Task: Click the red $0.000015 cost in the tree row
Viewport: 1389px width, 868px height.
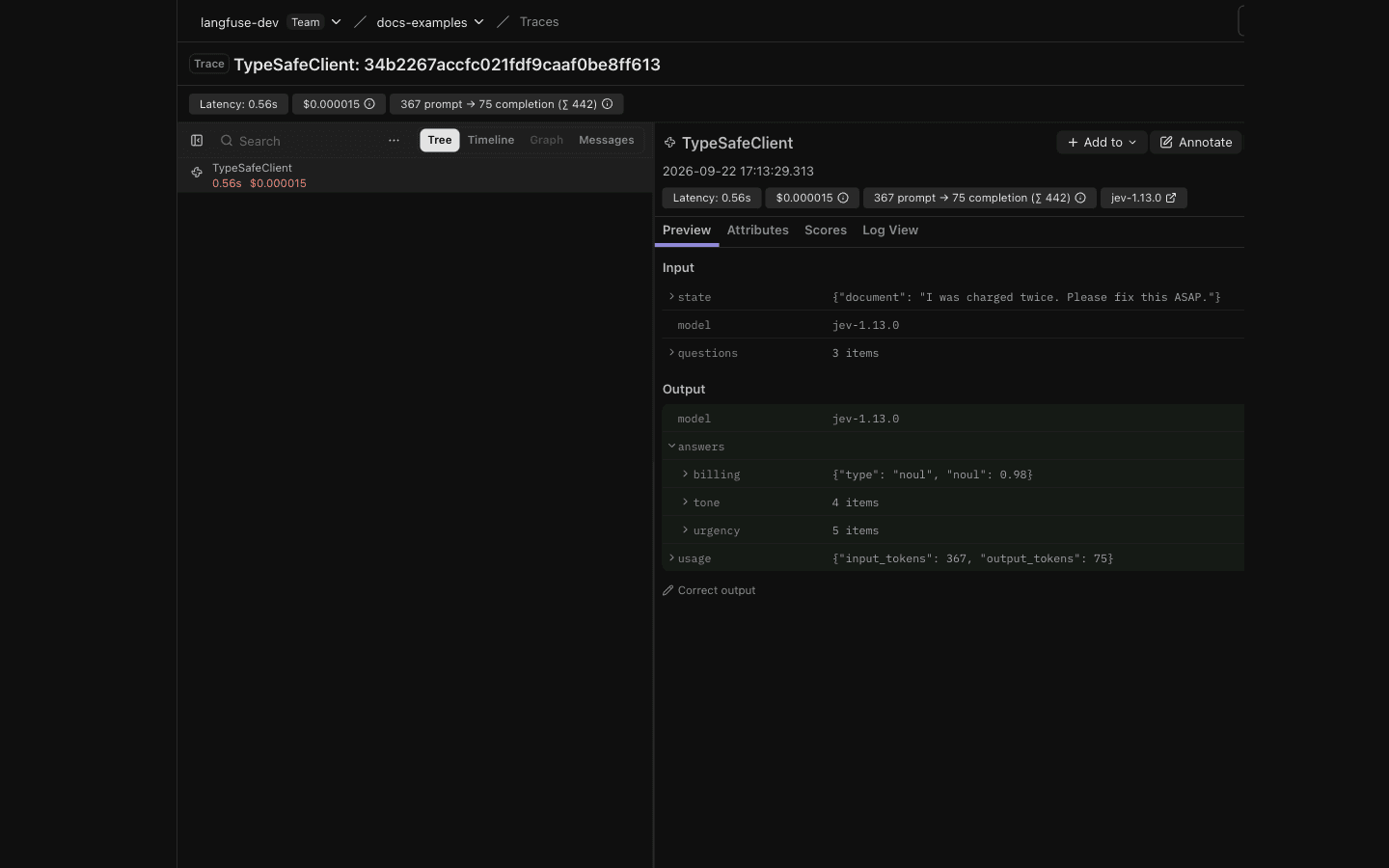Action: tap(278, 183)
